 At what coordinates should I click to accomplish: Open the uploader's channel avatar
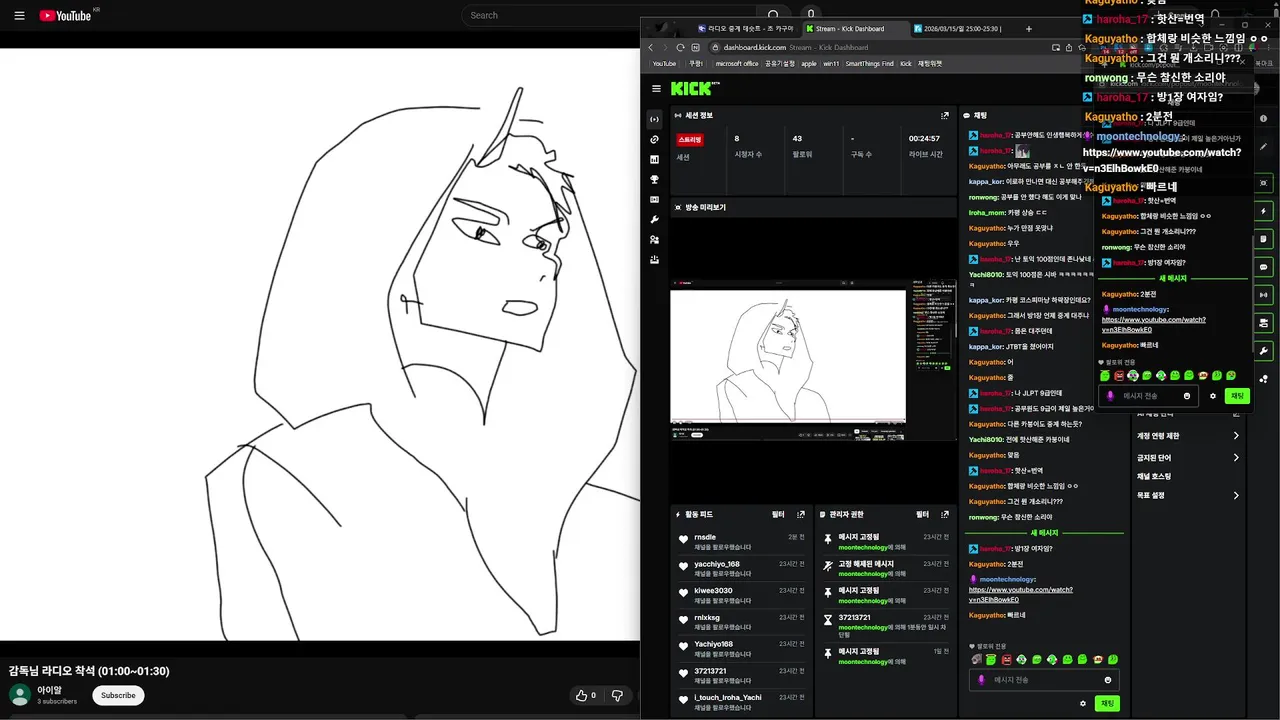pyautogui.click(x=19, y=695)
